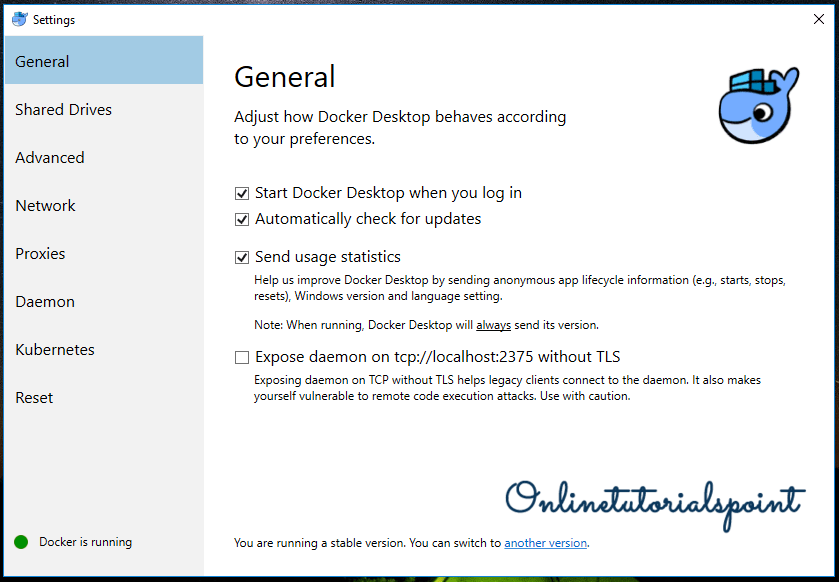Viewport: 839px width, 582px height.
Task: Select the General sidebar entry
Action: [x=42, y=61]
